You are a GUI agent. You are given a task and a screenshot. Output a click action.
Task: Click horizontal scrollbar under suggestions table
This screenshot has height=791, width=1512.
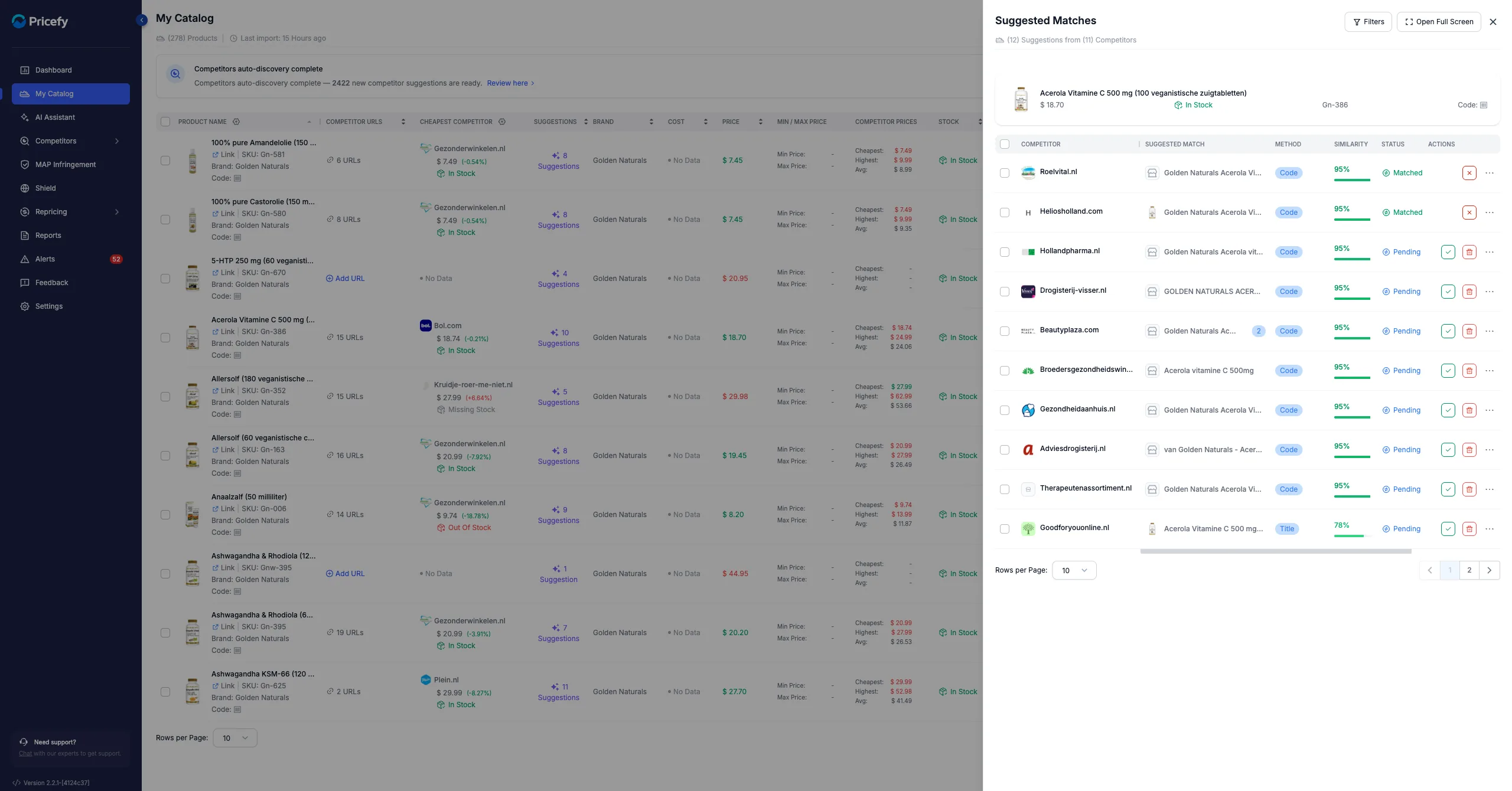point(1276,551)
